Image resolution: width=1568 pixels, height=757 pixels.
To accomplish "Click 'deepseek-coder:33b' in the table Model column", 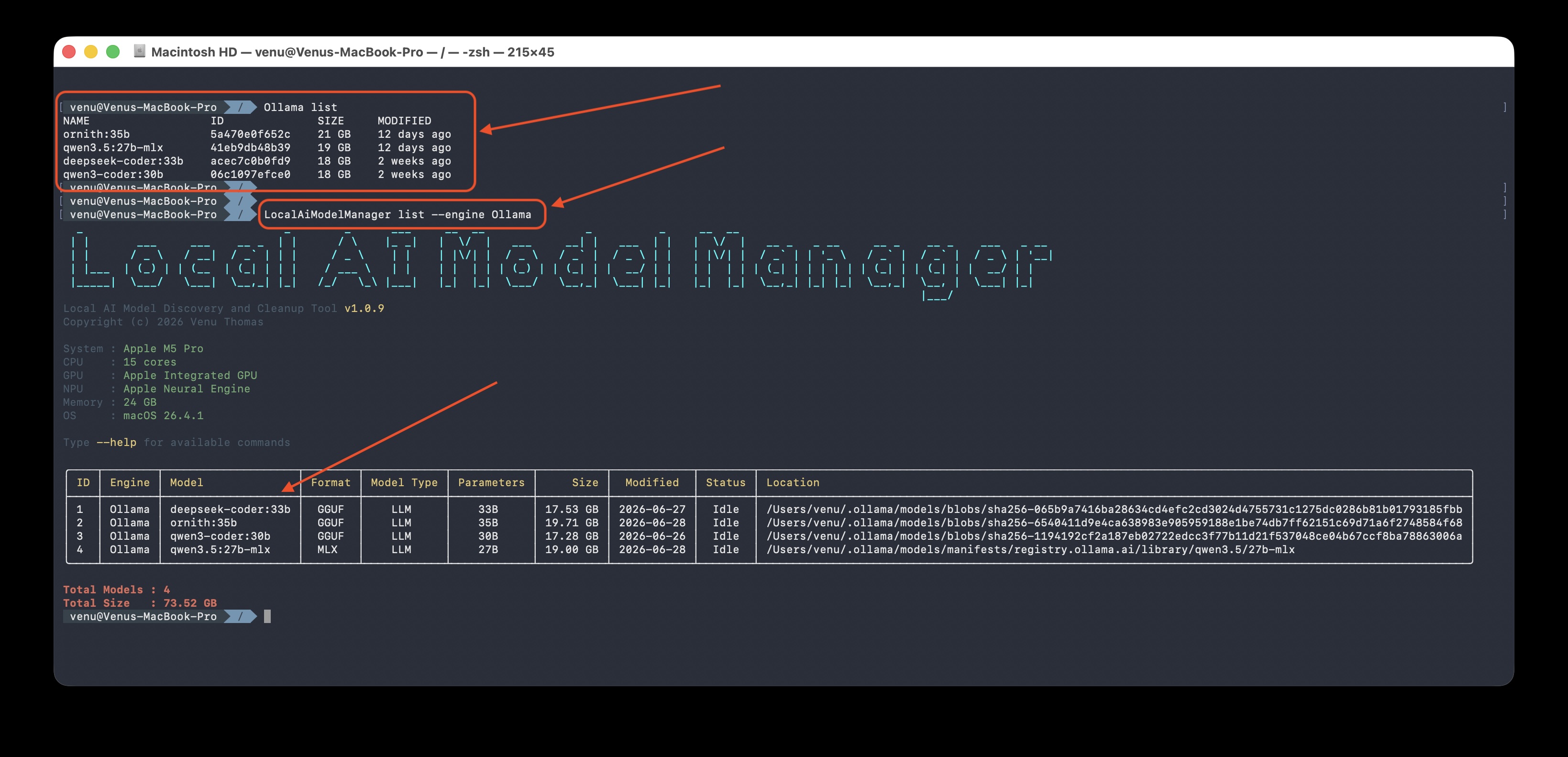I will [x=230, y=509].
